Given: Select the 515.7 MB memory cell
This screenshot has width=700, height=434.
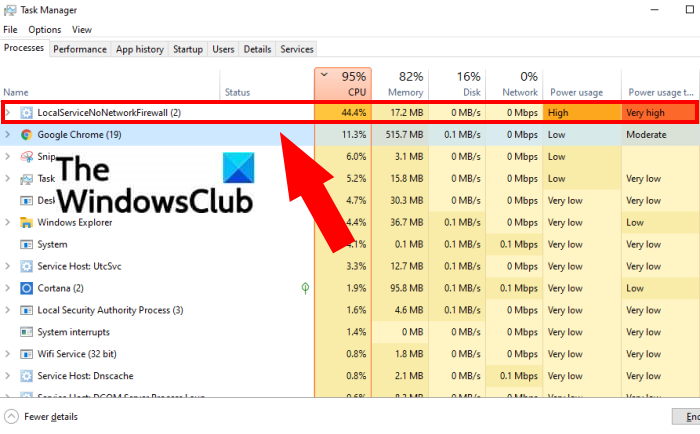Looking at the screenshot, I should pyautogui.click(x=400, y=134).
